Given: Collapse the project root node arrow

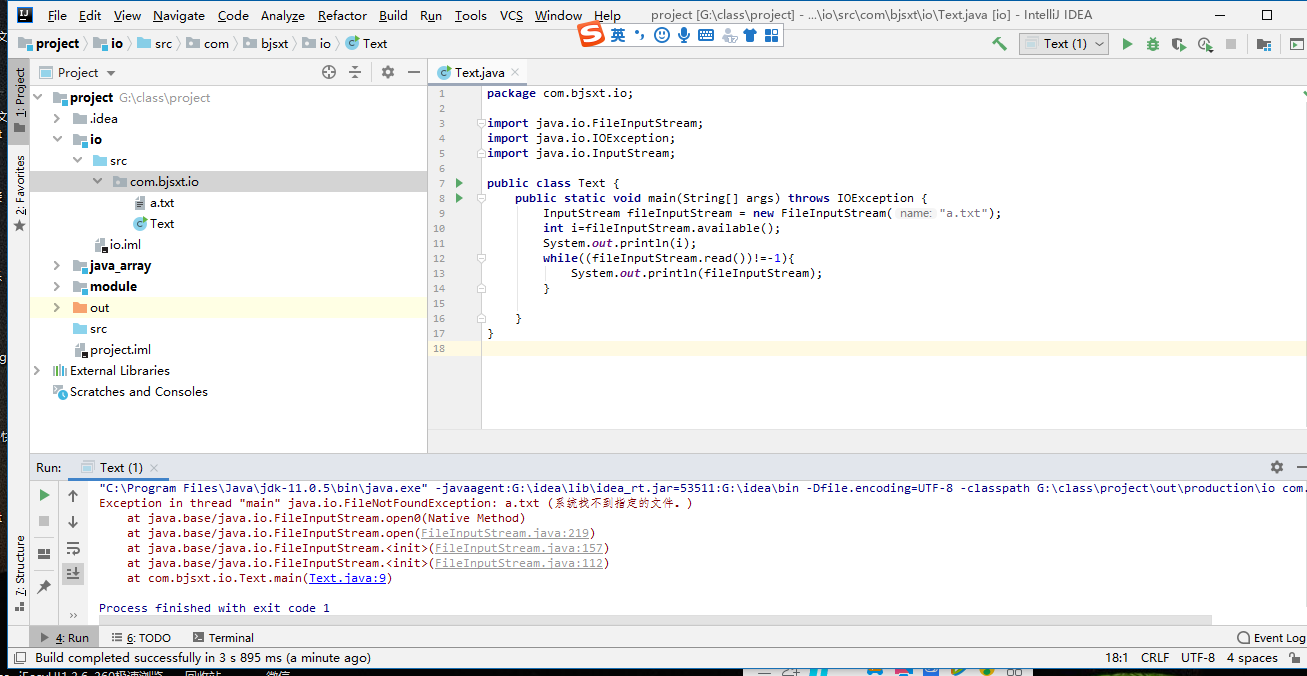Looking at the screenshot, I should (x=38, y=98).
